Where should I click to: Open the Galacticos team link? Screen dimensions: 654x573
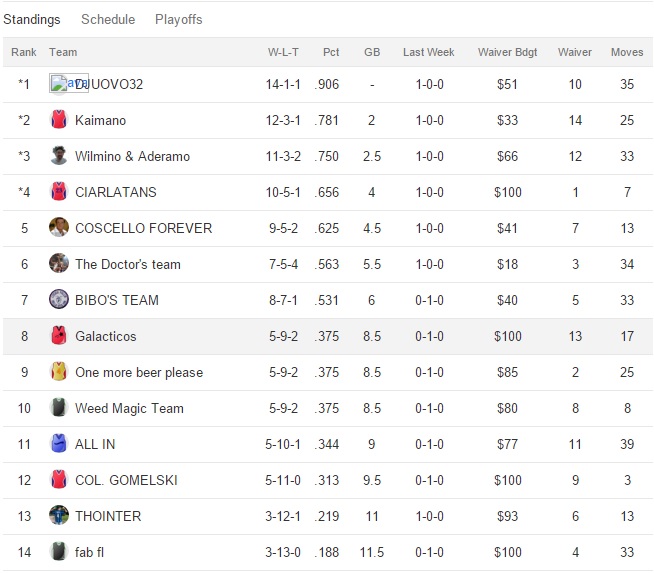click(105, 337)
